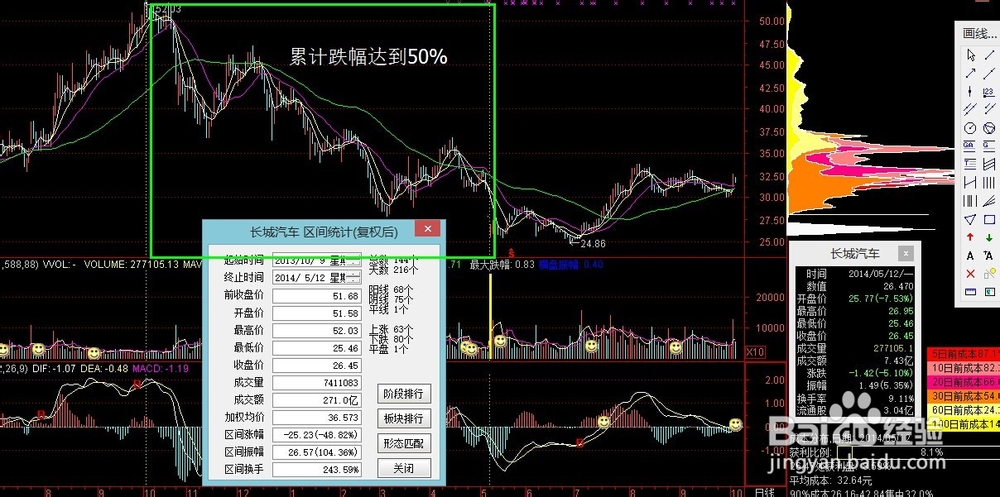Image resolution: width=1000 pixels, height=497 pixels.
Task: Click the 获利比例 8.1% progress bar
Action: 916,452
